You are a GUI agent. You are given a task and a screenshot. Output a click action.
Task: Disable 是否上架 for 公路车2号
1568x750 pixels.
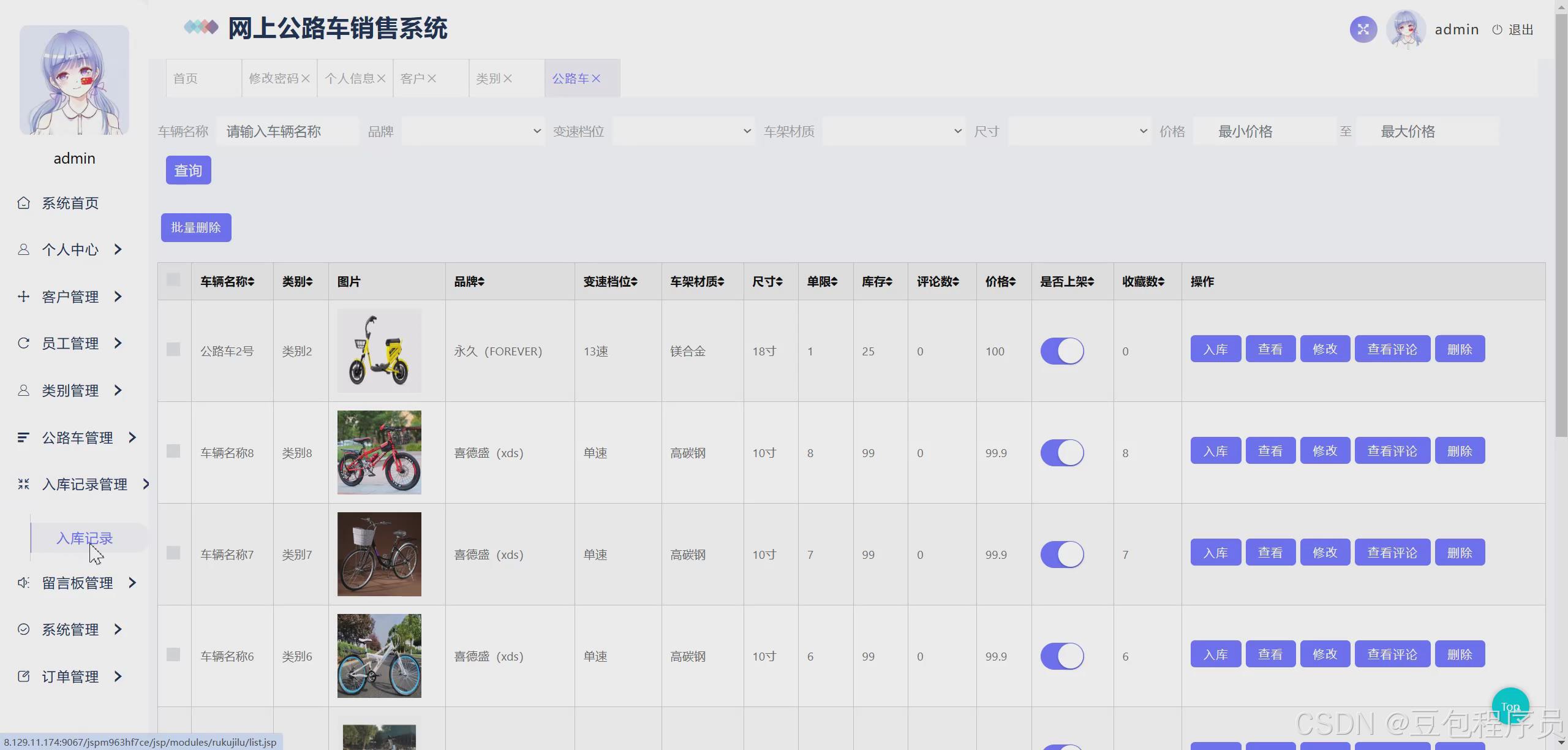click(x=1063, y=351)
